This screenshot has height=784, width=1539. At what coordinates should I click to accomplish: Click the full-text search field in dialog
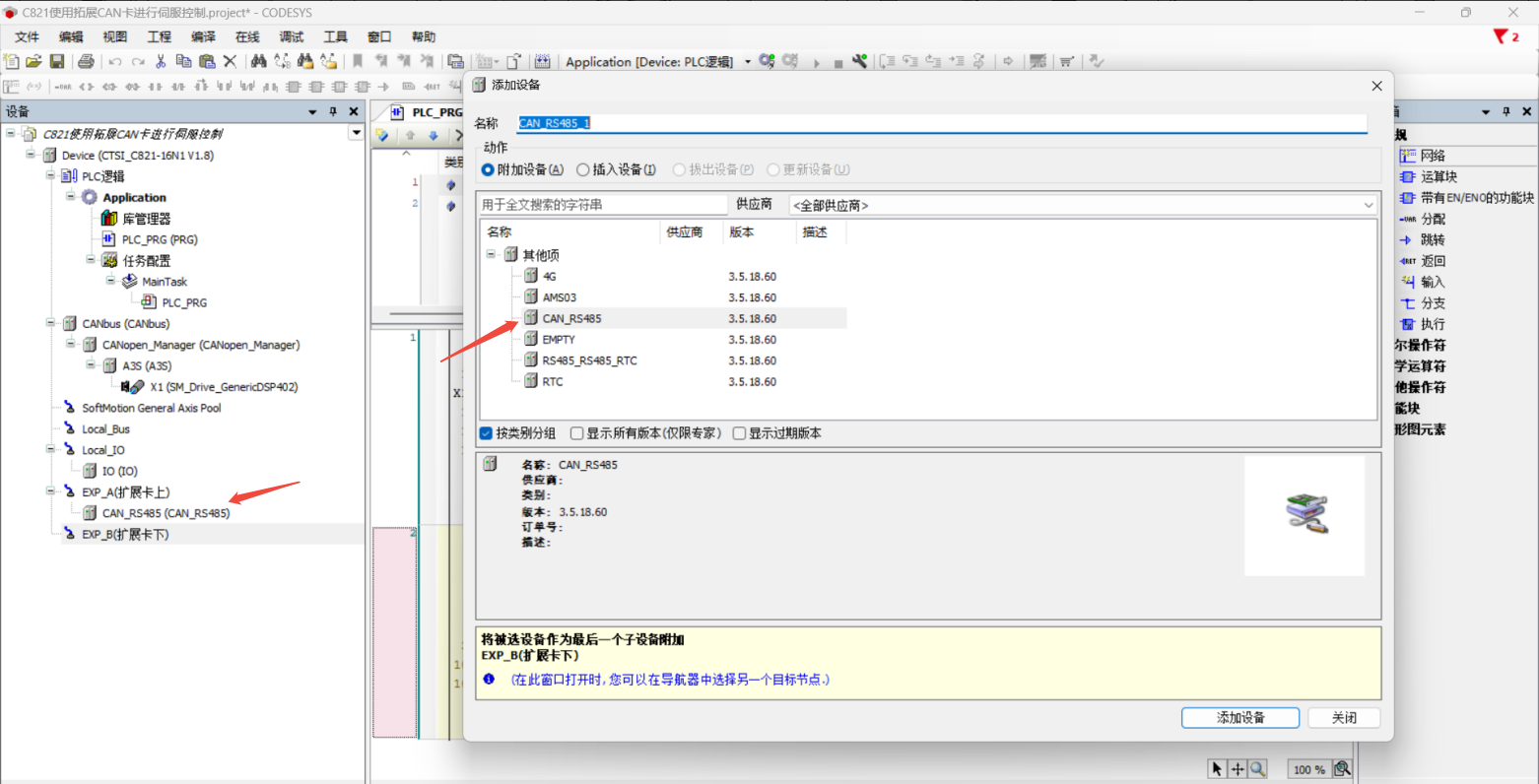(603, 205)
